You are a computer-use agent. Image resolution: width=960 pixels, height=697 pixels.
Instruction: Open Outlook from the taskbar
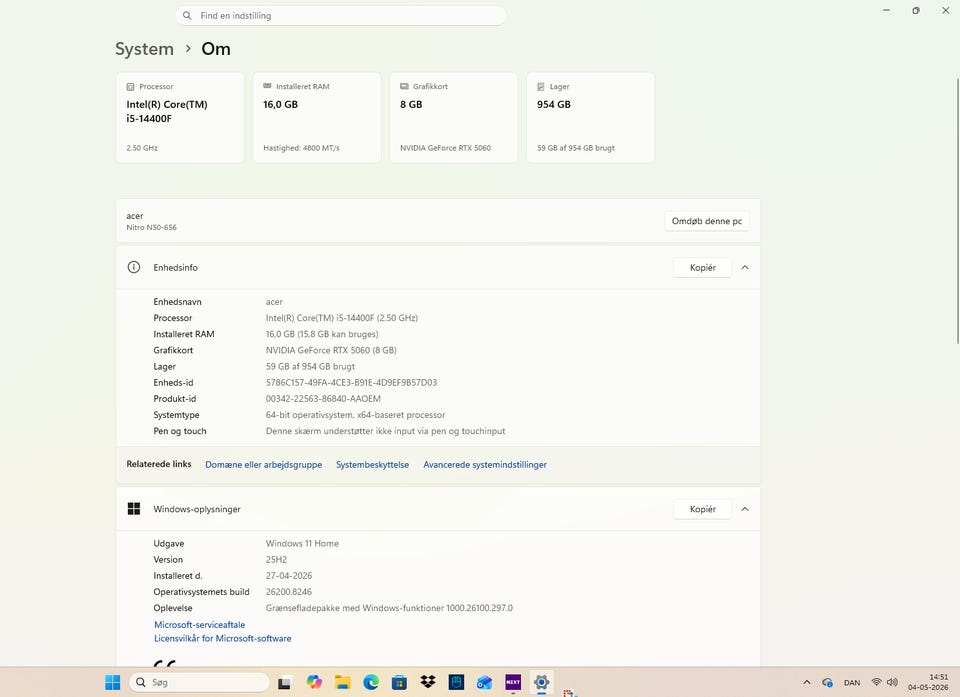[484, 682]
